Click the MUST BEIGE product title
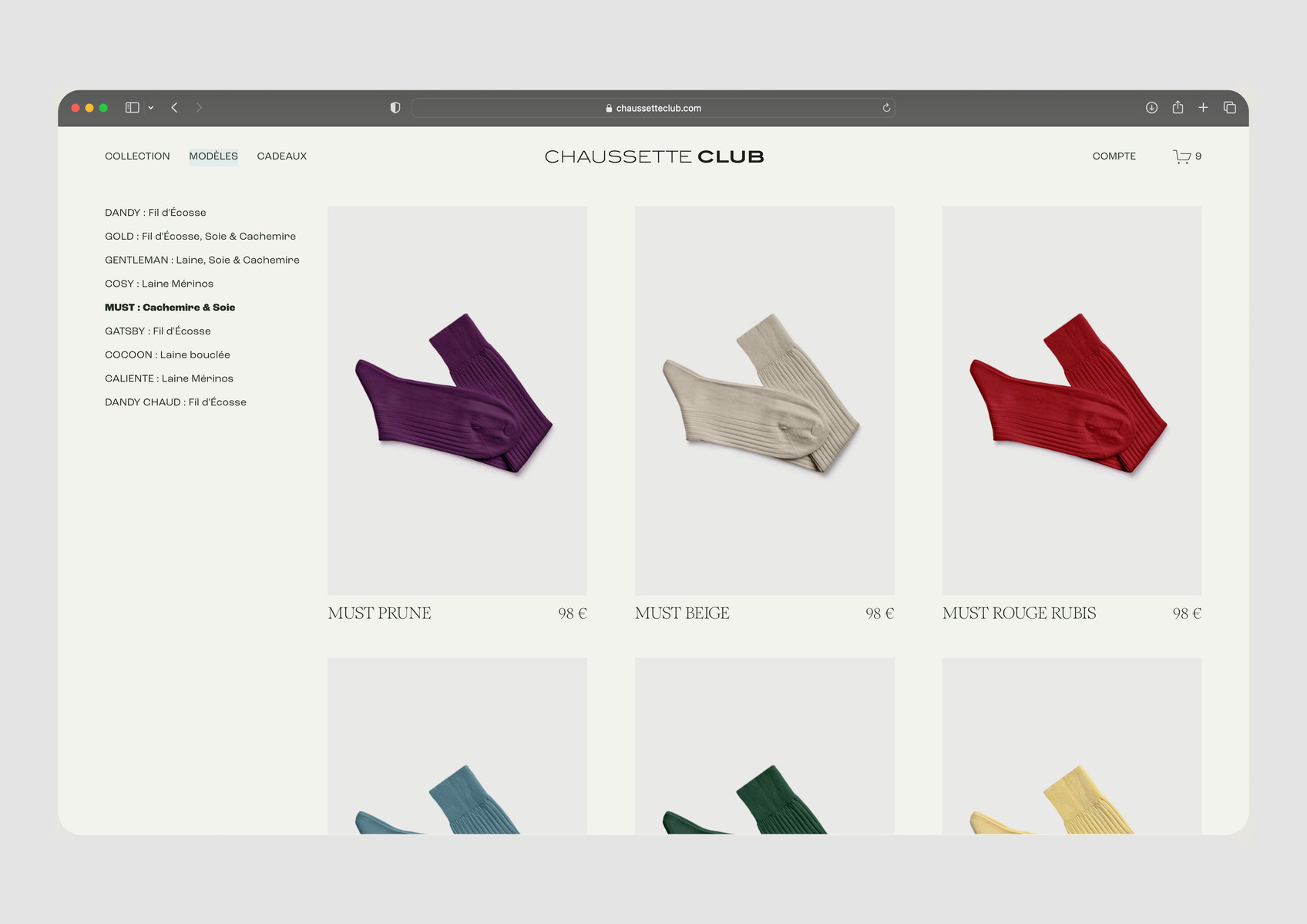Viewport: 1307px width, 924px height. (682, 613)
